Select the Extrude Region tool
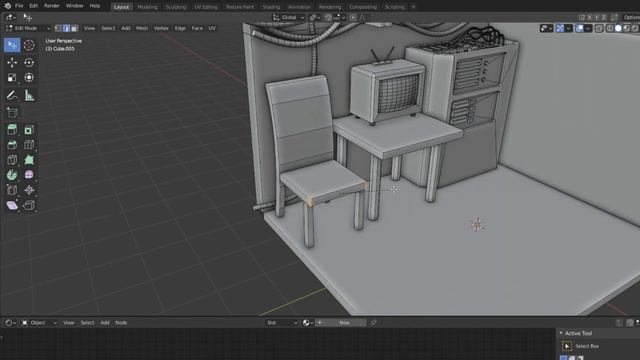The height and width of the screenshot is (360, 640). pyautogui.click(x=12, y=130)
